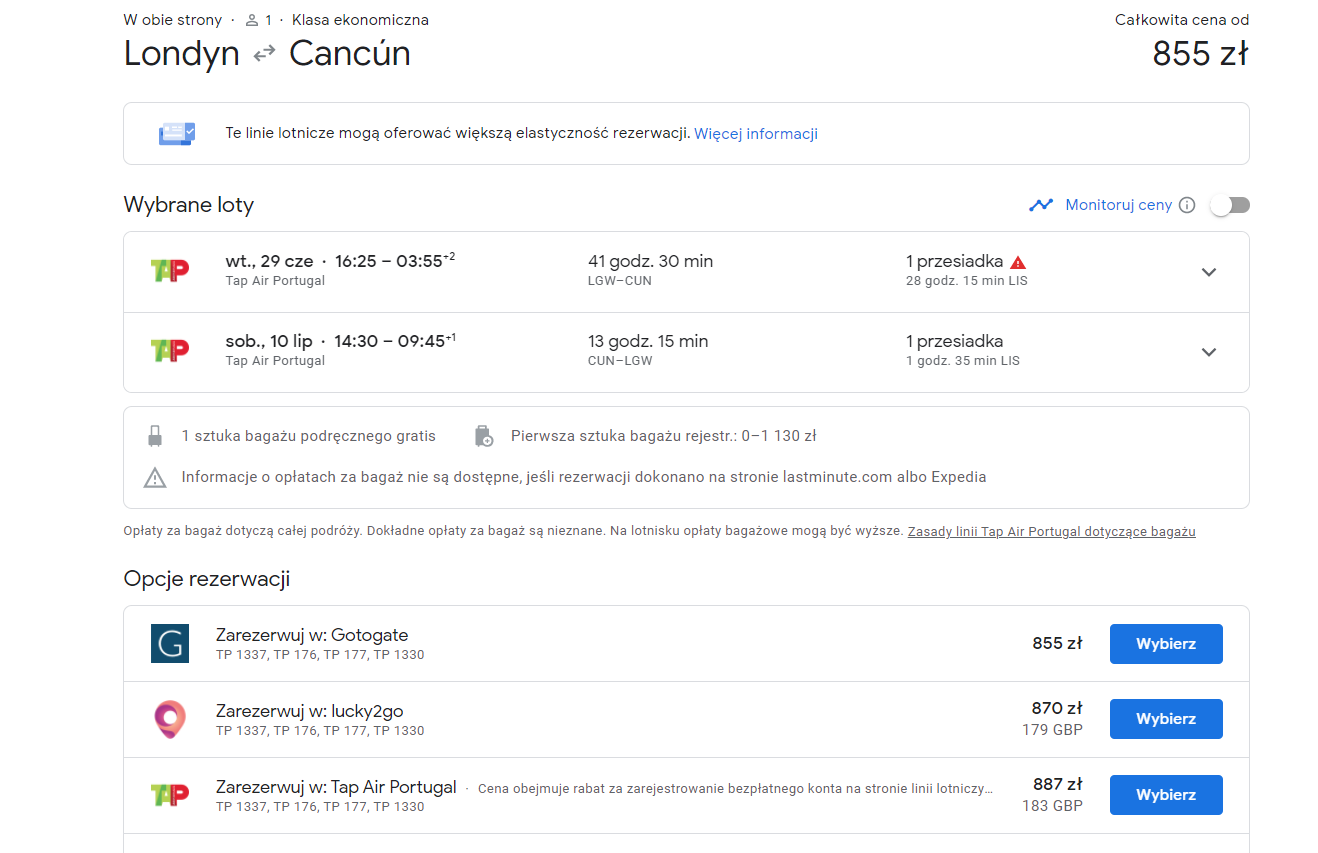Click the Monitoruj ceny trend line icon
1318x853 pixels.
[1041, 205]
